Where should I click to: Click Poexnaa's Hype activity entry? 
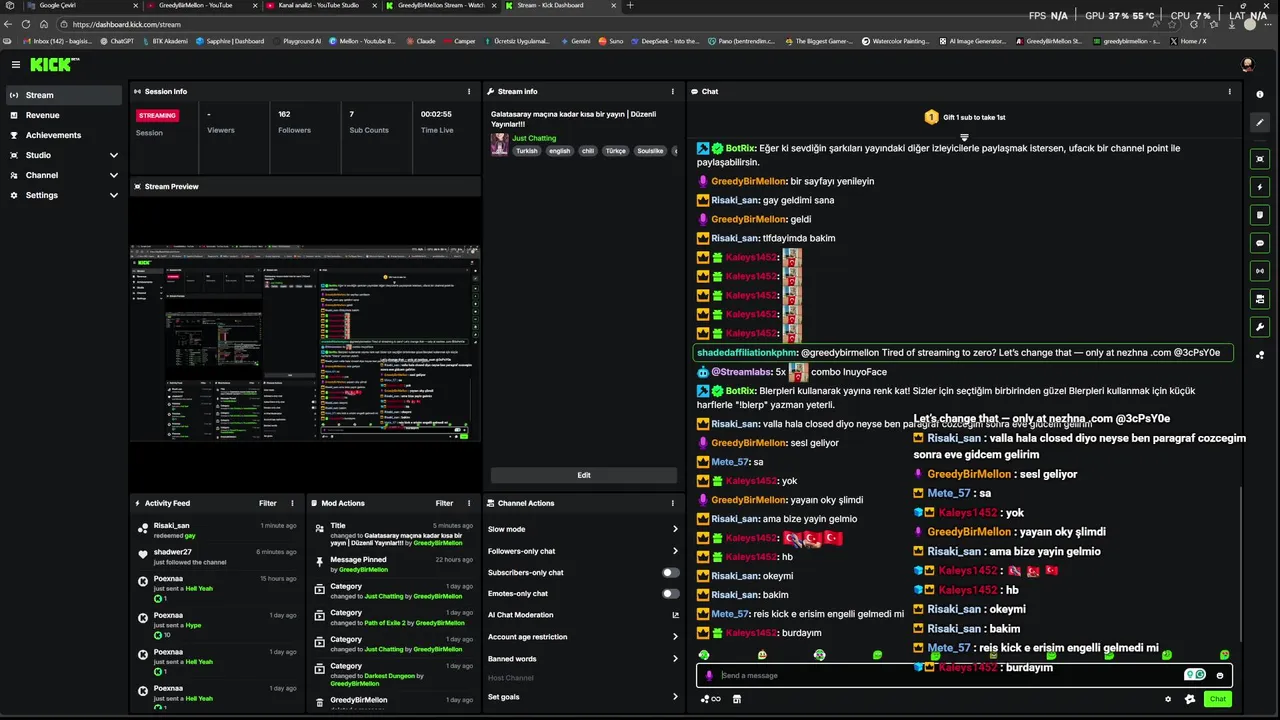[219, 625]
